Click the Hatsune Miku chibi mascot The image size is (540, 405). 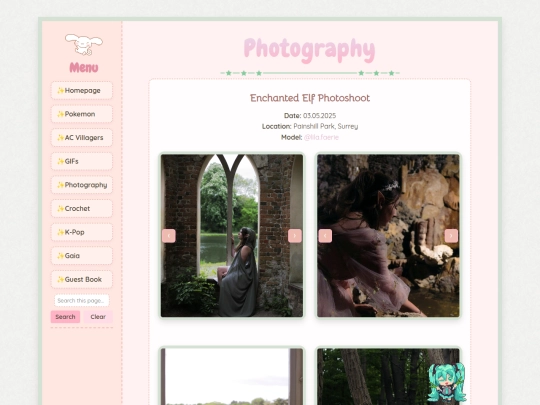[447, 382]
